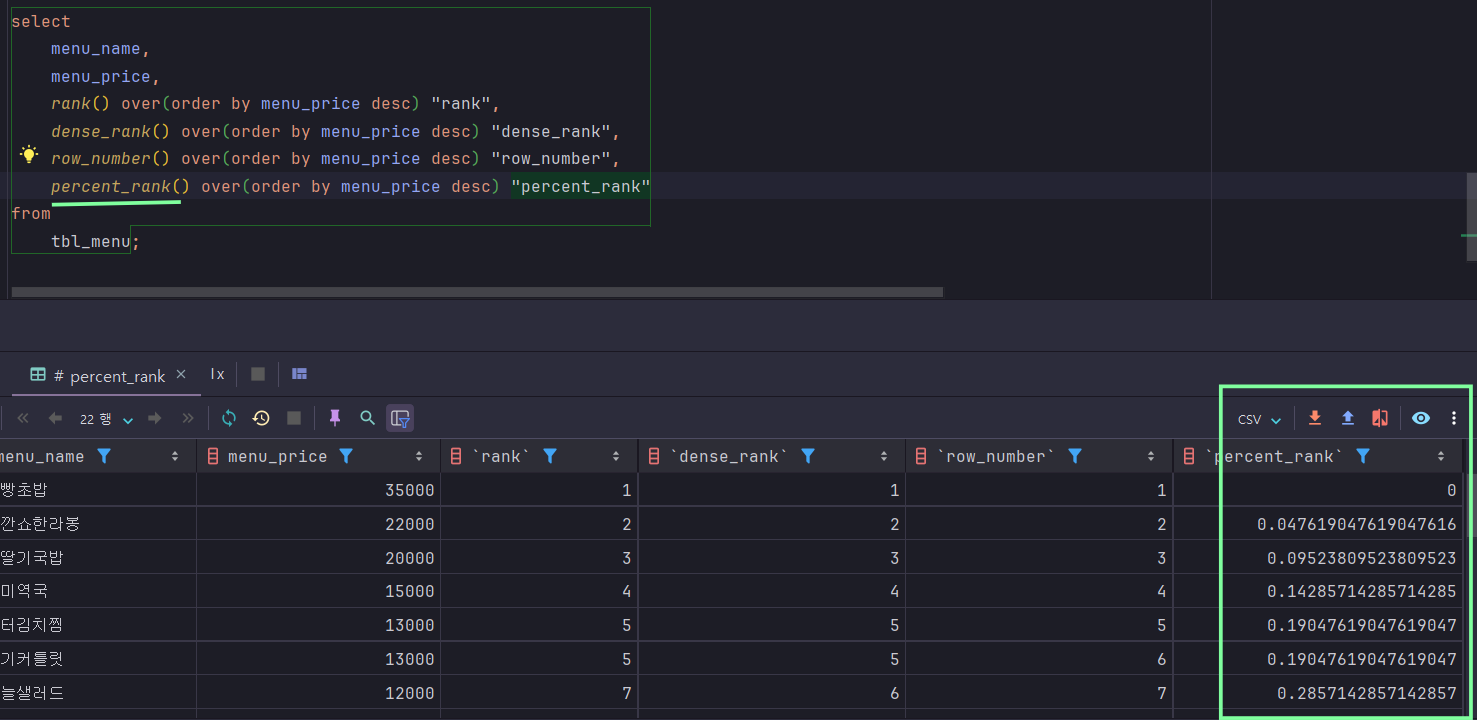The image size is (1477, 720).
Task: Click the `row_number` column header label
Action: coord(996,456)
